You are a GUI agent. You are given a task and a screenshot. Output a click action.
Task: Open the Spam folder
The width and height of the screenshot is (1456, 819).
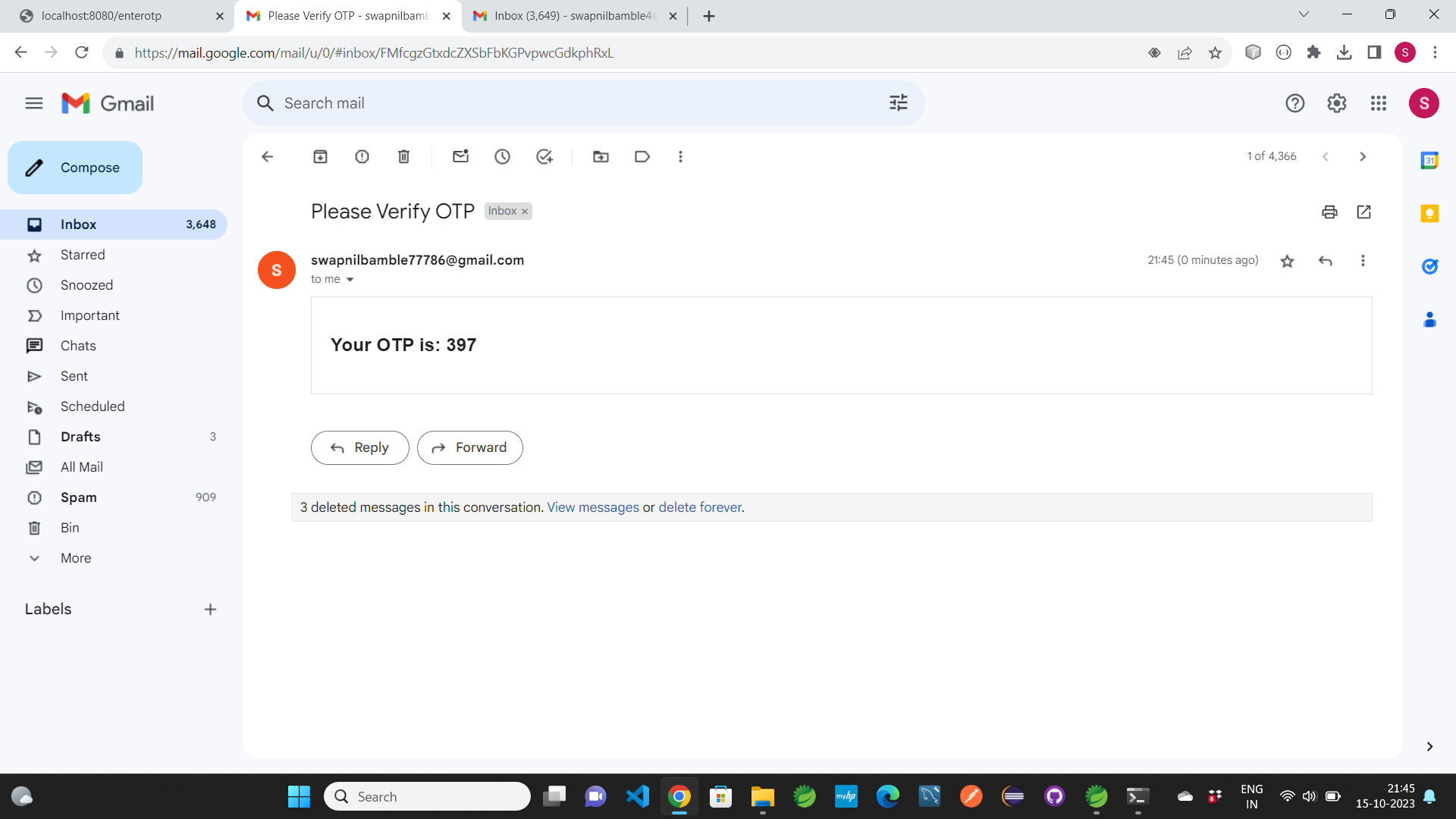(79, 497)
